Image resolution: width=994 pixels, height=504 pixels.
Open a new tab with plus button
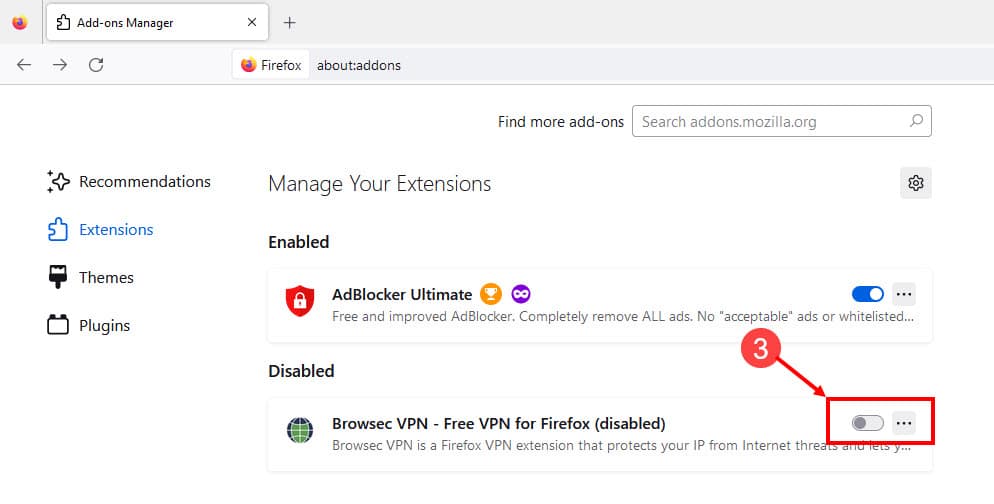(x=290, y=23)
